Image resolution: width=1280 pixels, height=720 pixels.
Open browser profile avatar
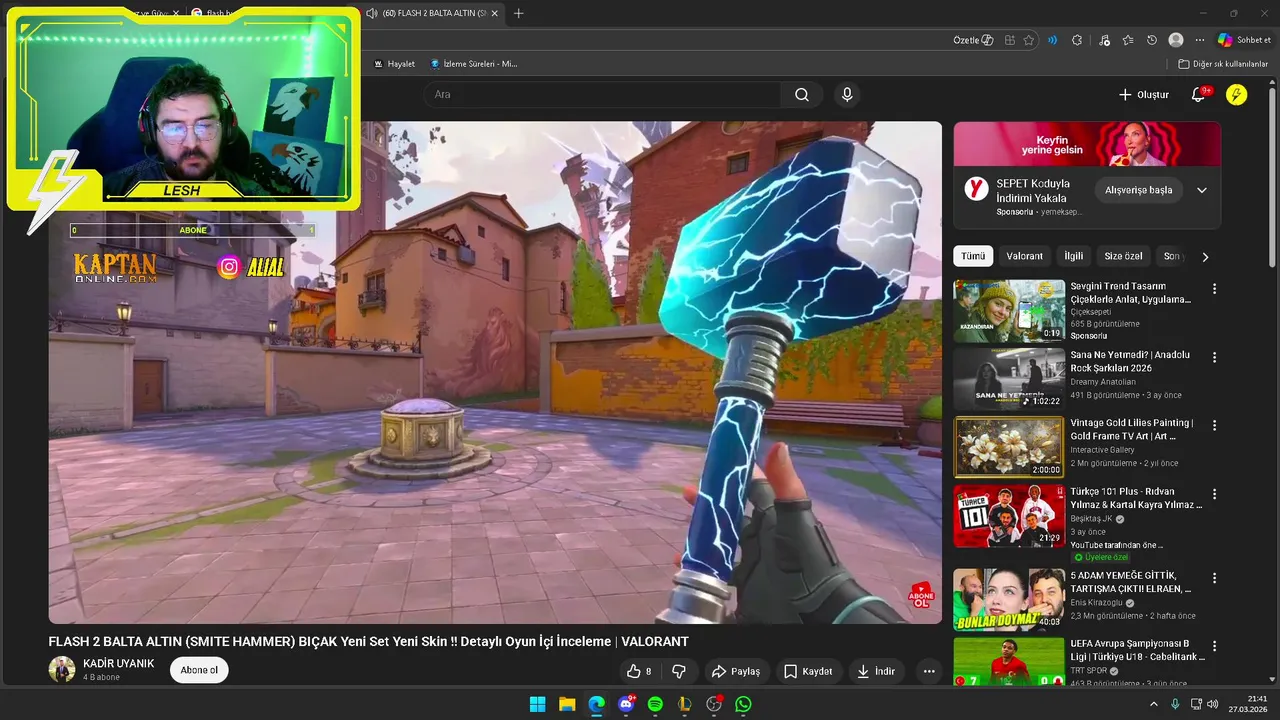[1176, 40]
